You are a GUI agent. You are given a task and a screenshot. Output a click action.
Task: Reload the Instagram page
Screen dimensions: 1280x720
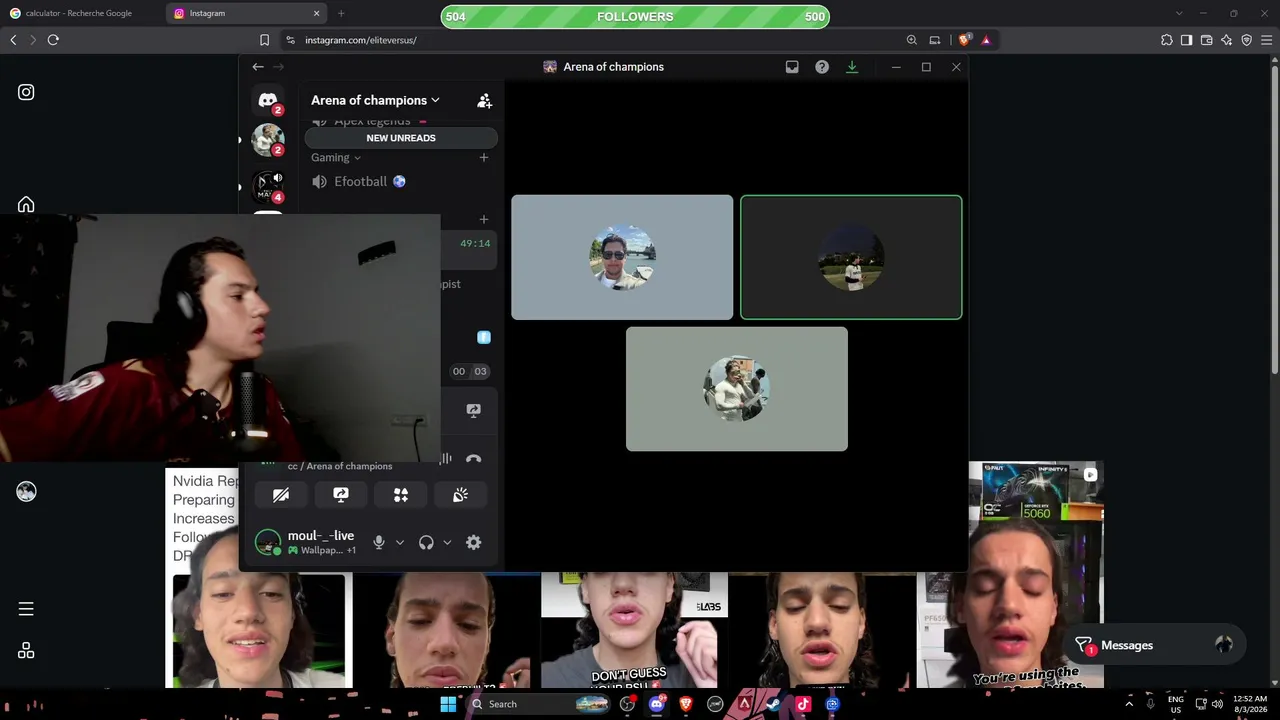53,40
